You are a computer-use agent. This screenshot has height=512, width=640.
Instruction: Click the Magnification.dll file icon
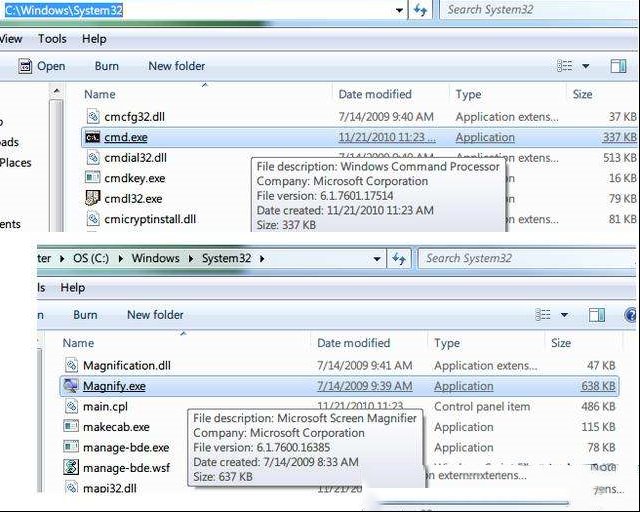click(72, 365)
